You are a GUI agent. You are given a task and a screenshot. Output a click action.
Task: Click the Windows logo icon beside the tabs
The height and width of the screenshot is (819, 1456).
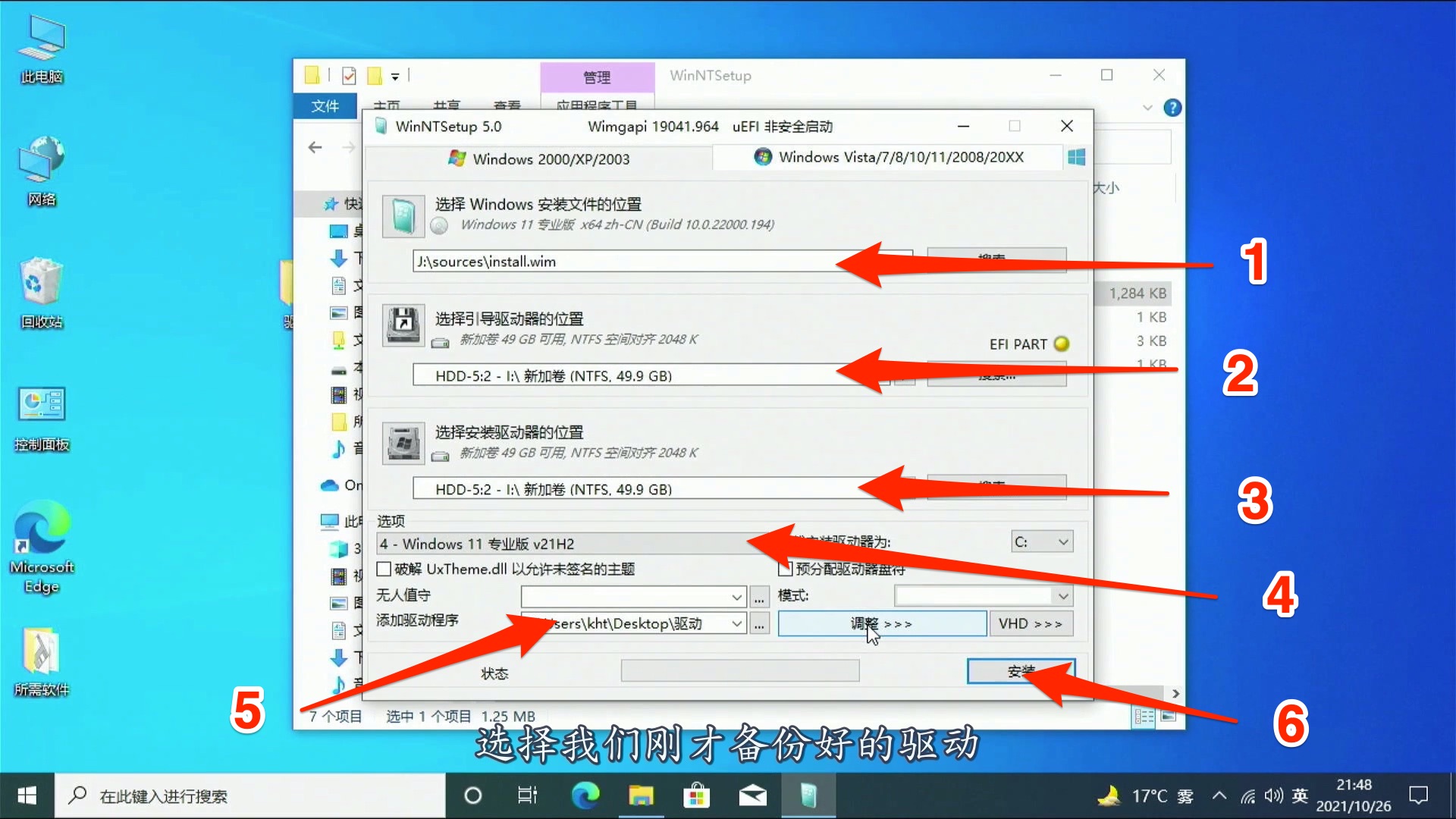click(x=1075, y=157)
